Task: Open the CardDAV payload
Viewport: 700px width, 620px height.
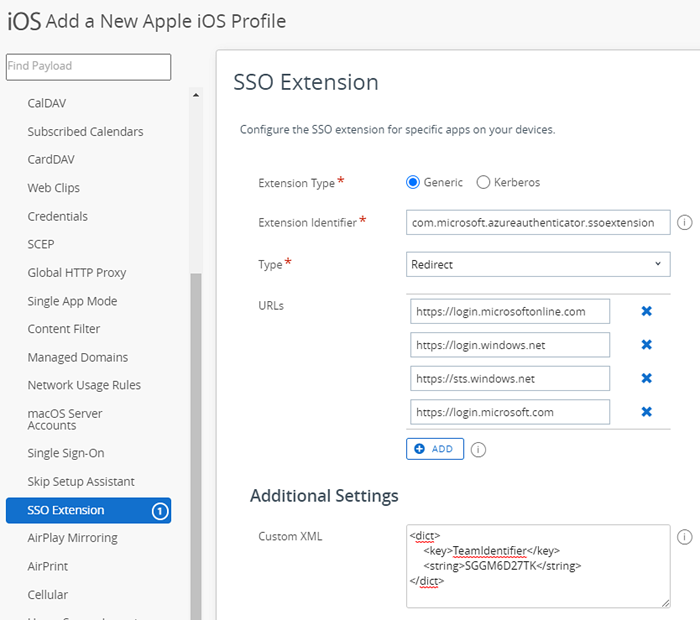Action: tap(51, 159)
